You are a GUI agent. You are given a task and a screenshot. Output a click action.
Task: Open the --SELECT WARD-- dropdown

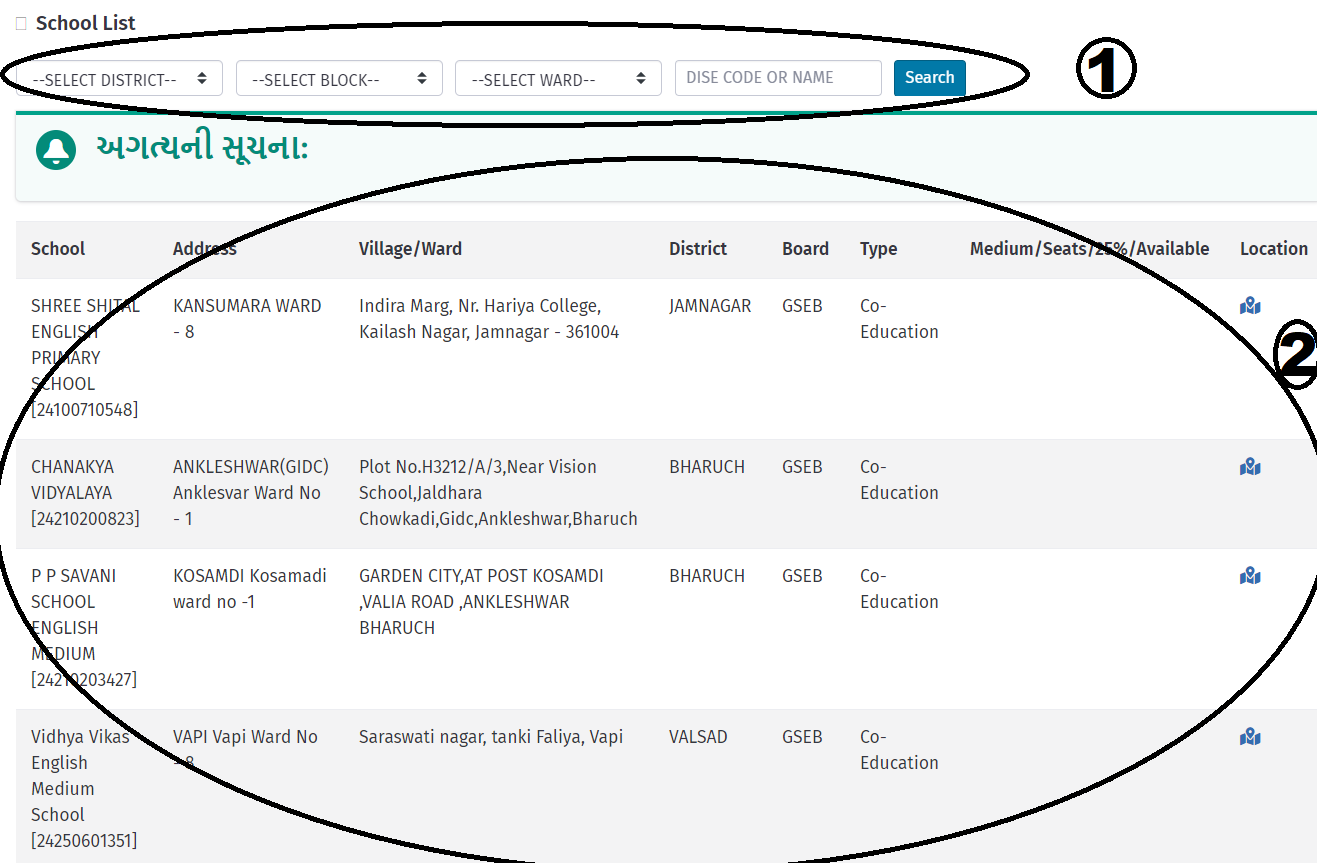pyautogui.click(x=558, y=77)
